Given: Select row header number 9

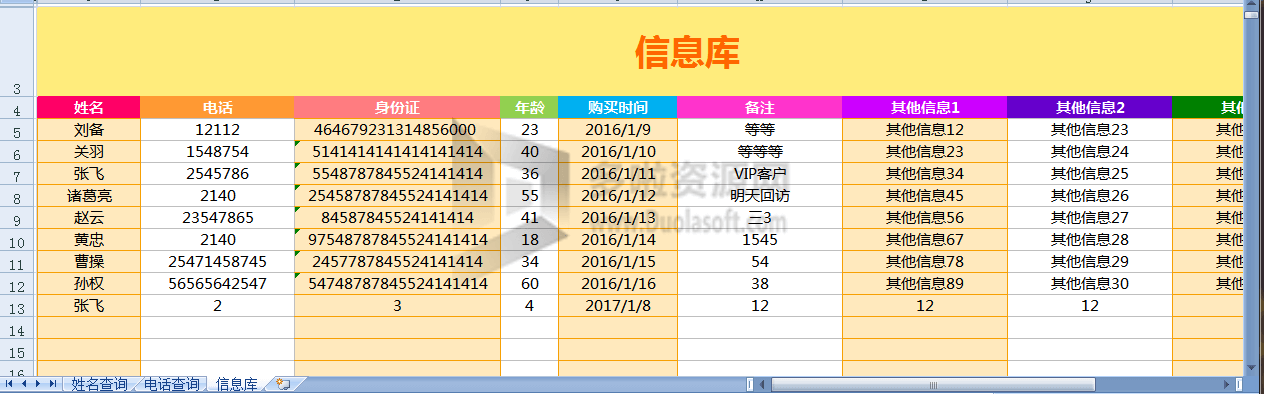Looking at the screenshot, I should [x=17, y=218].
